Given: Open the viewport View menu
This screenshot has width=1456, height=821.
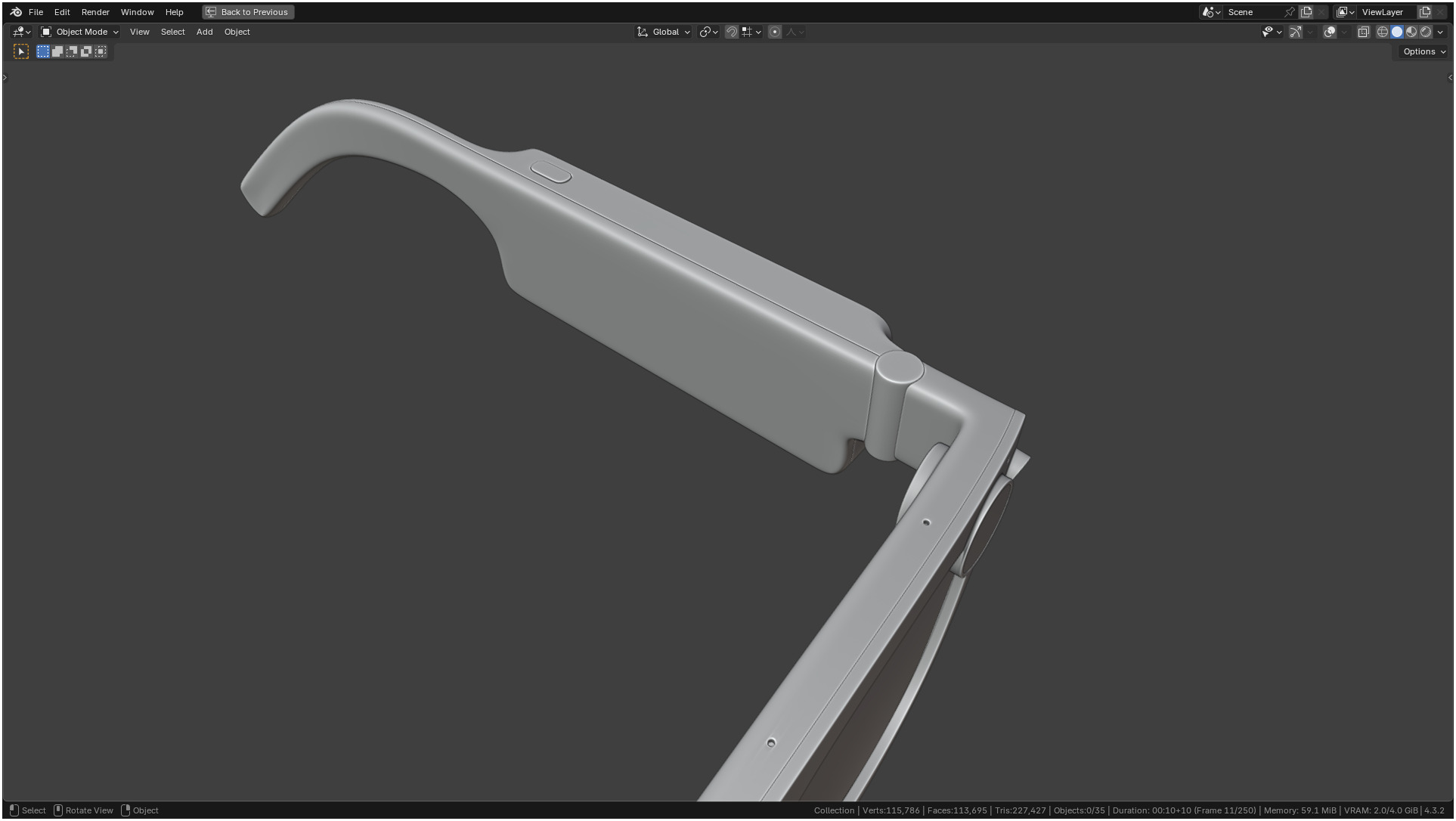Looking at the screenshot, I should pyautogui.click(x=139, y=32).
